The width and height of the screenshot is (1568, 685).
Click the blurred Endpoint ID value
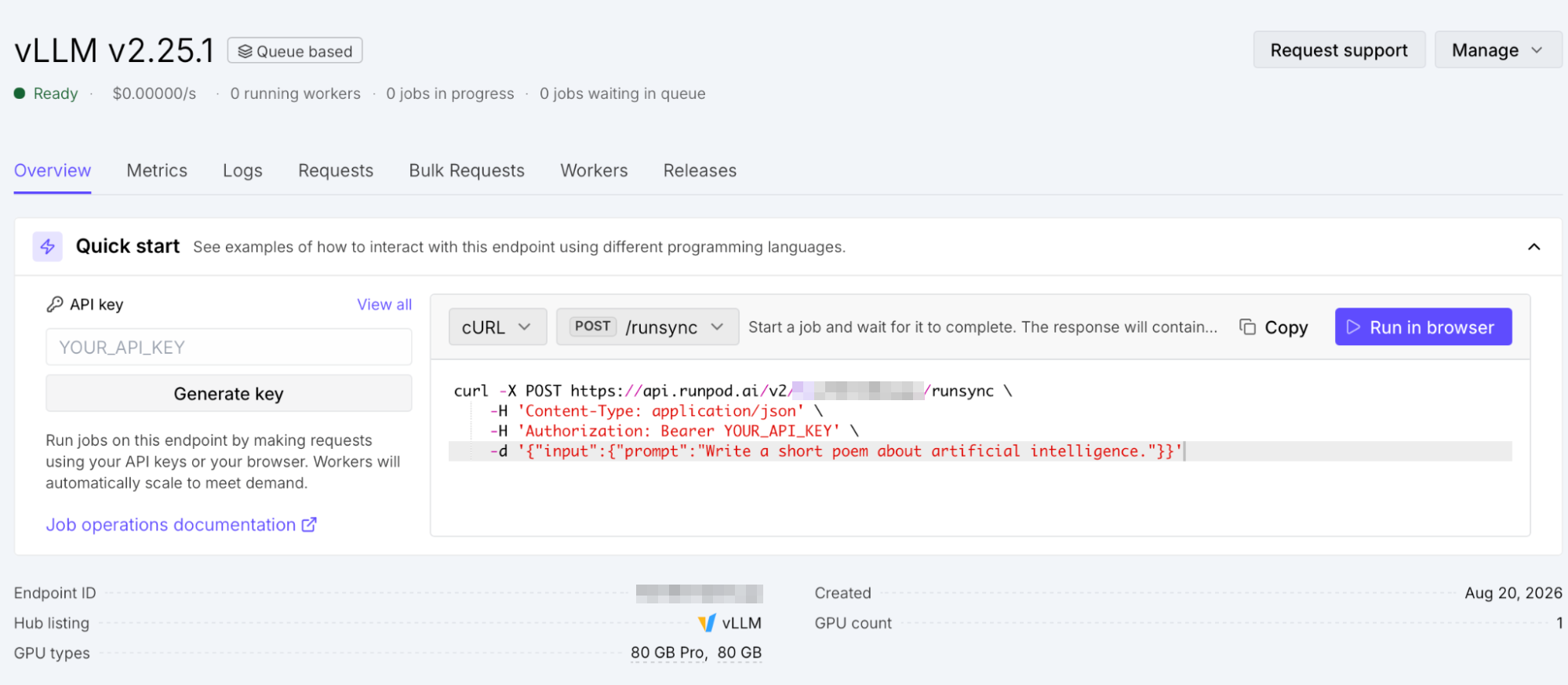click(x=699, y=593)
